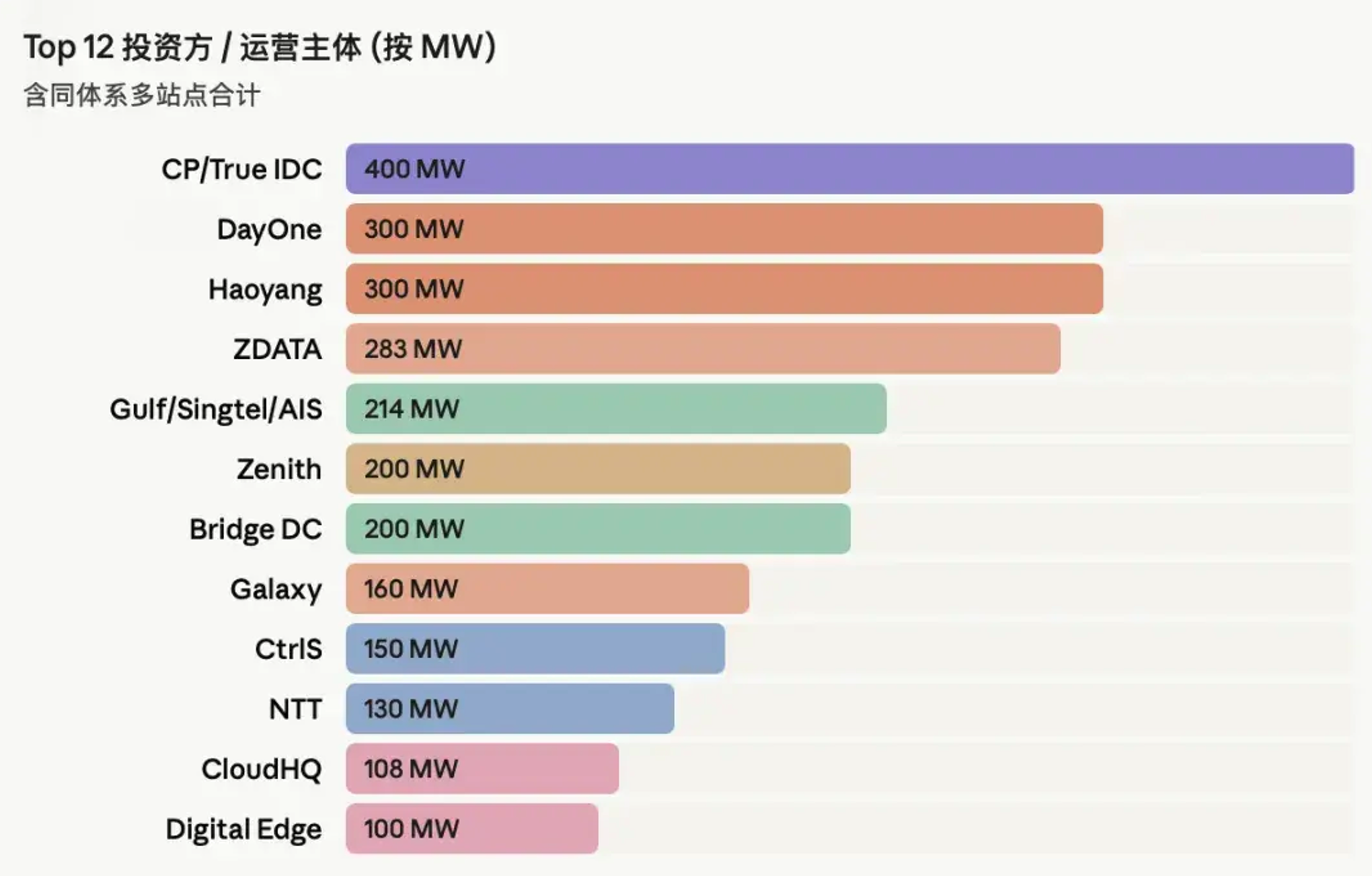Click the "CloudHQ" row label

(x=262, y=769)
